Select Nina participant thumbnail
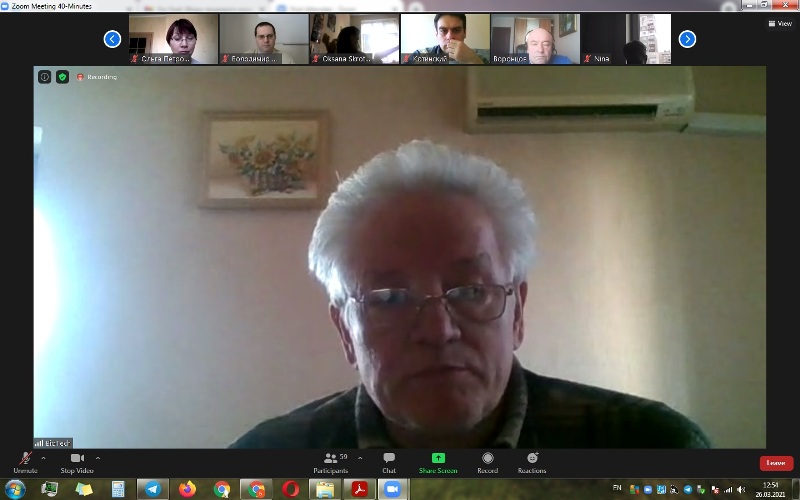Viewport: 800px width, 500px height. [627, 39]
